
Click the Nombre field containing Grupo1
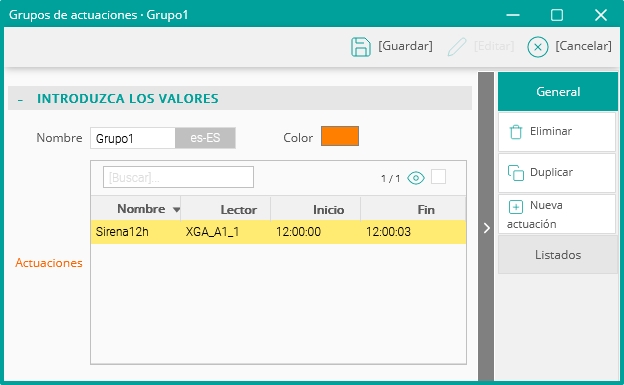click(x=133, y=138)
